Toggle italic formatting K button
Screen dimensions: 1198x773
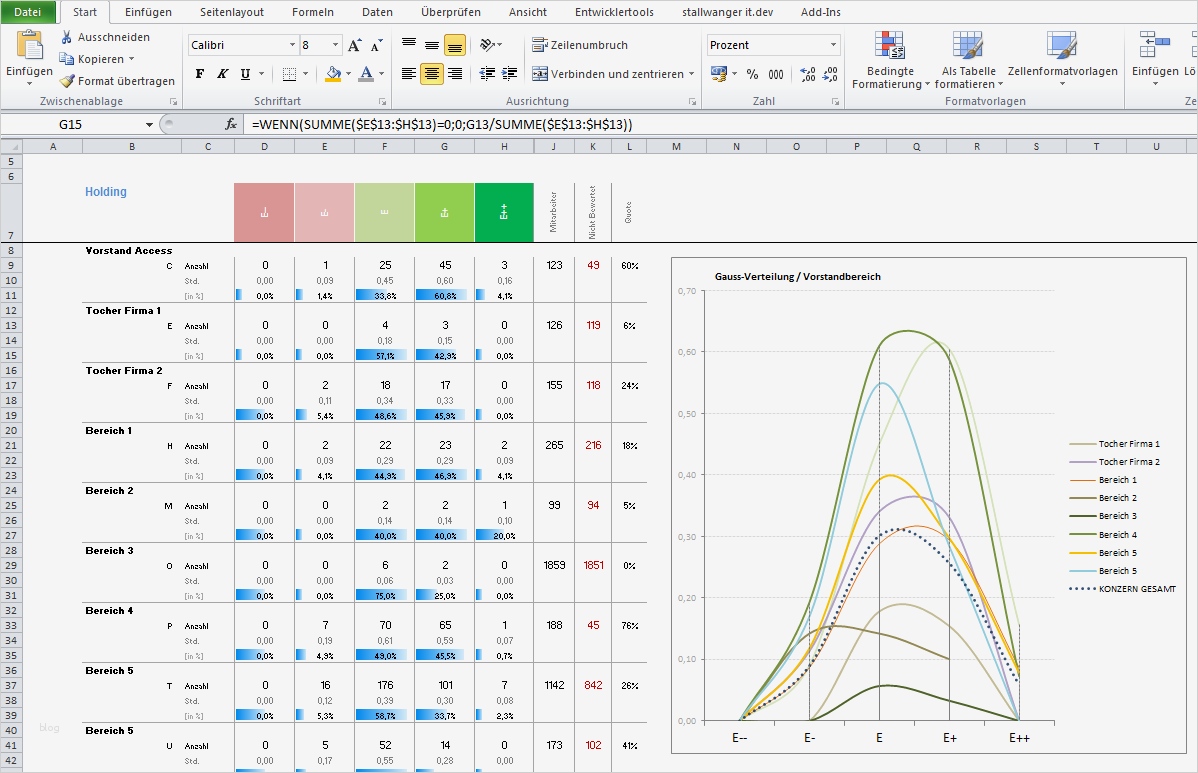point(222,74)
